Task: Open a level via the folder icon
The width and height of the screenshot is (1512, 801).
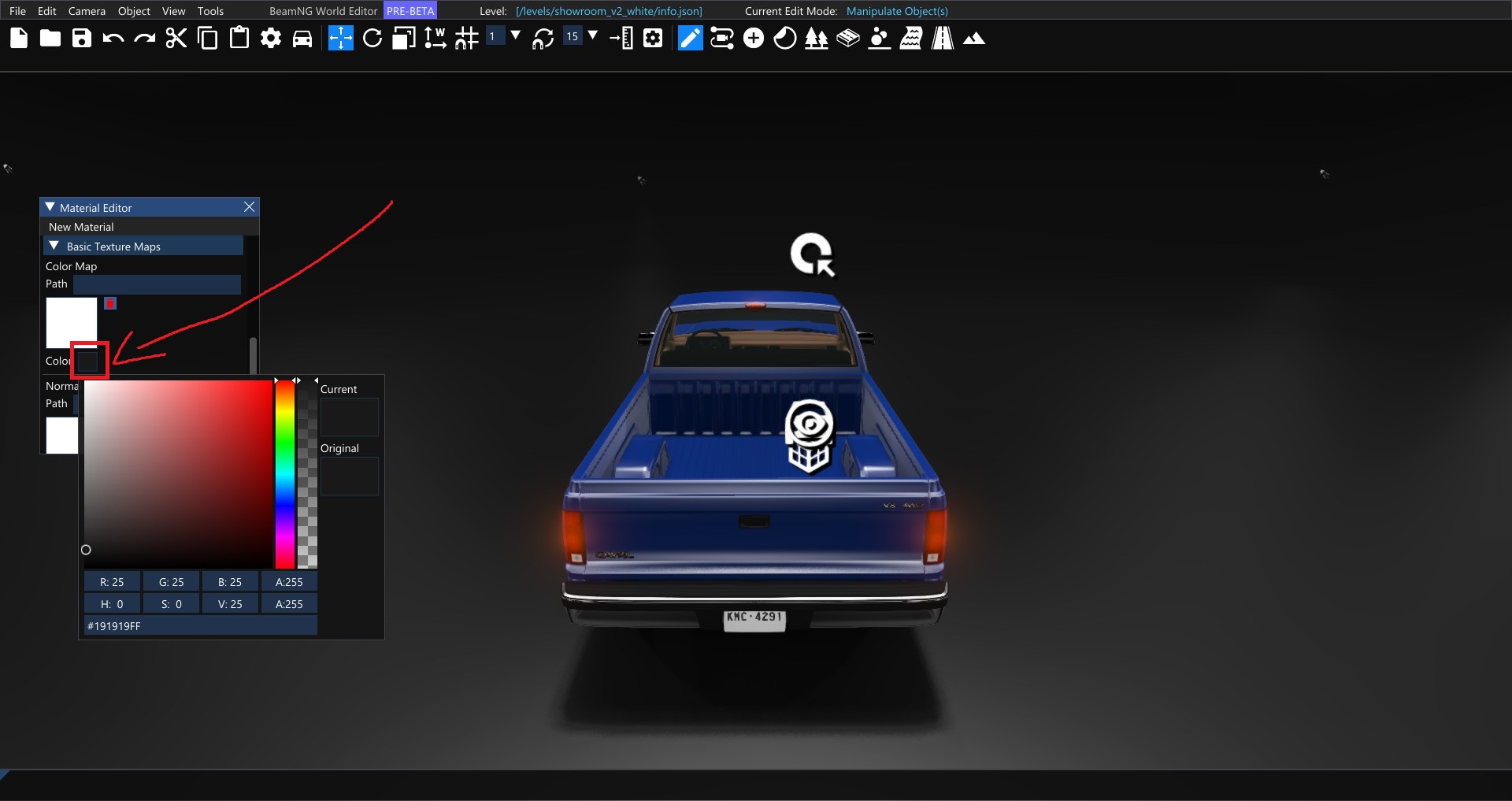Action: pyautogui.click(x=50, y=38)
